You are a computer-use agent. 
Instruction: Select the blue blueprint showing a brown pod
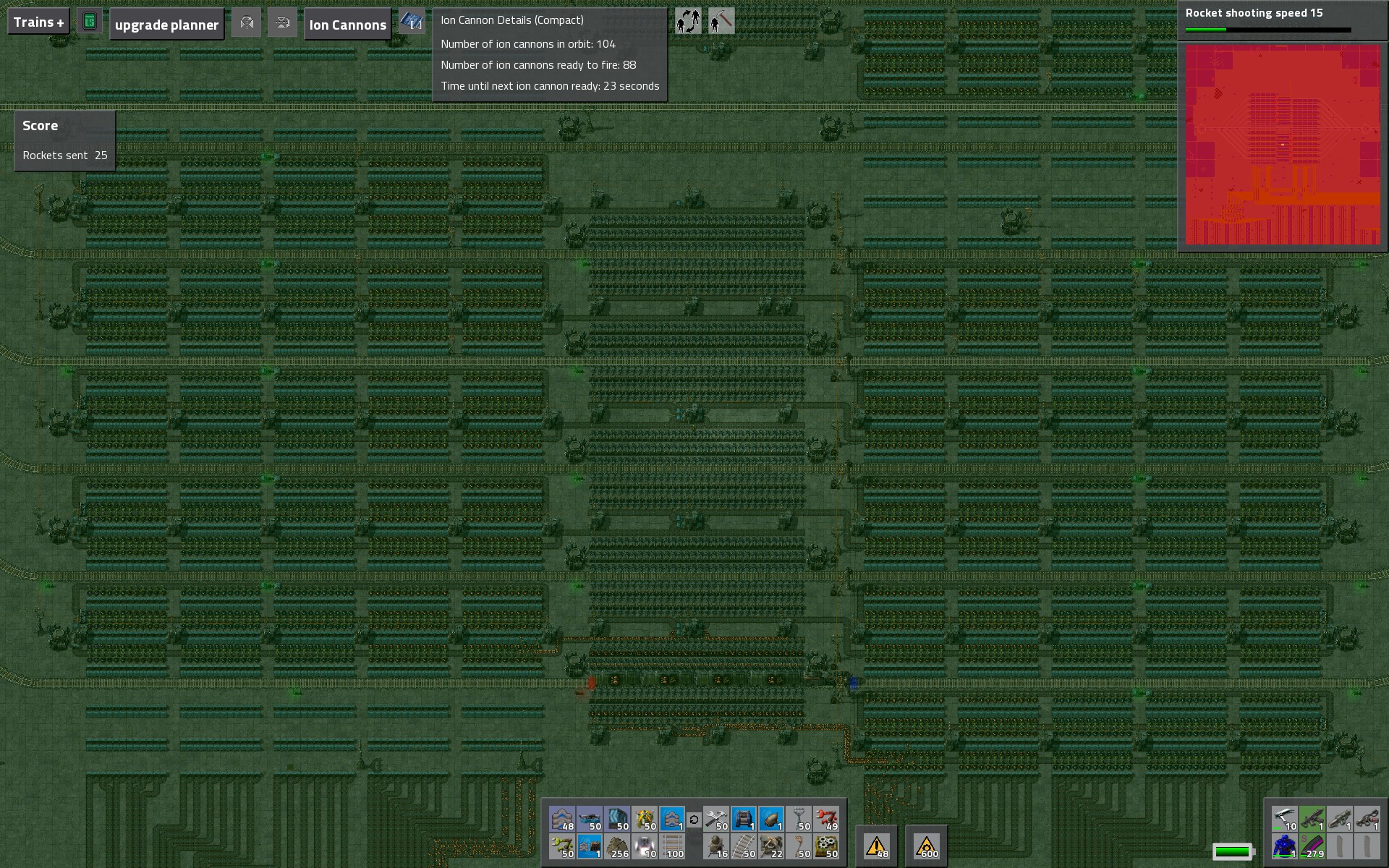771,819
